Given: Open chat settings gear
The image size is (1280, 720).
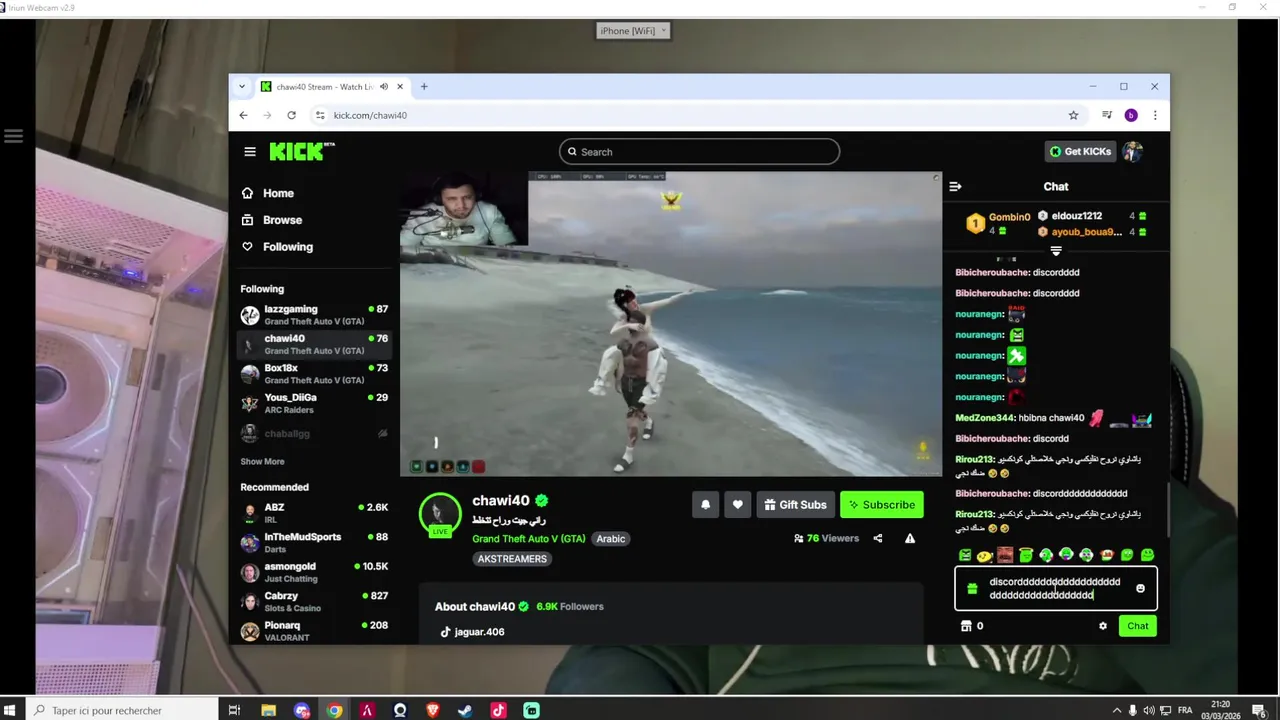Looking at the screenshot, I should [1103, 626].
